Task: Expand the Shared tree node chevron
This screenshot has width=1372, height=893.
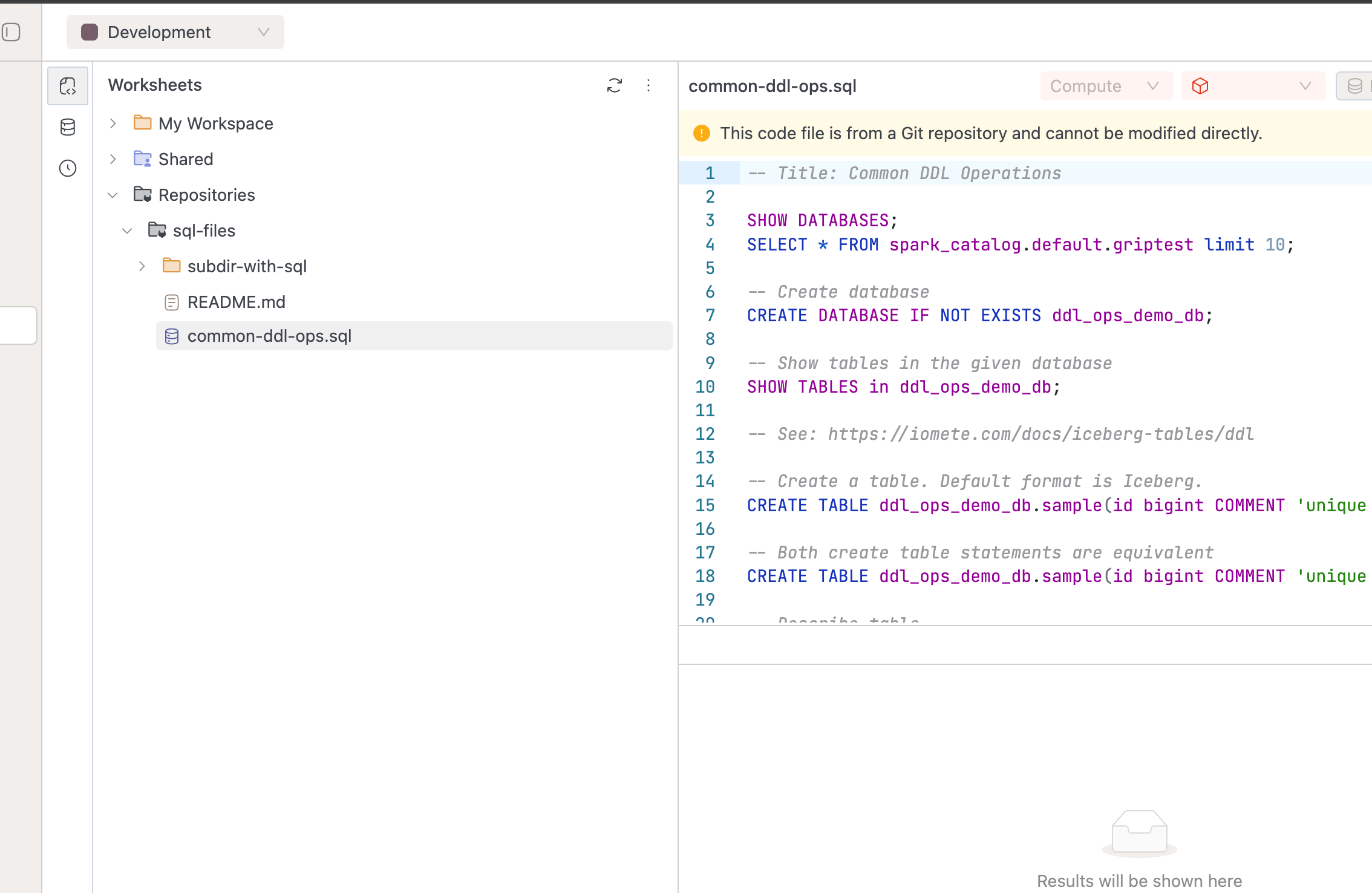Action: tap(113, 159)
